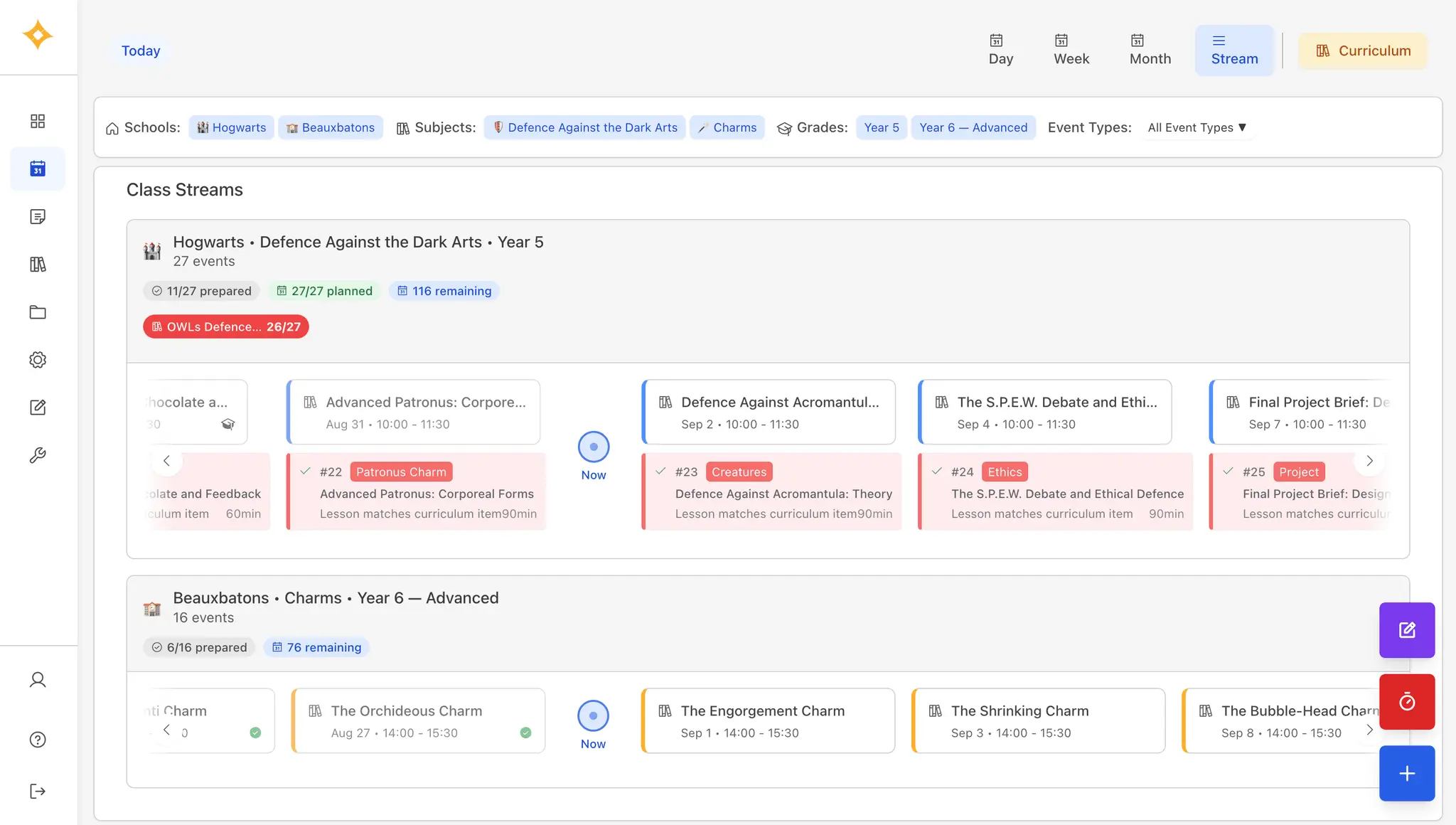Image resolution: width=1456 pixels, height=825 pixels.
Task: Open the dashboard grid icon in sidebar
Action: 38,121
